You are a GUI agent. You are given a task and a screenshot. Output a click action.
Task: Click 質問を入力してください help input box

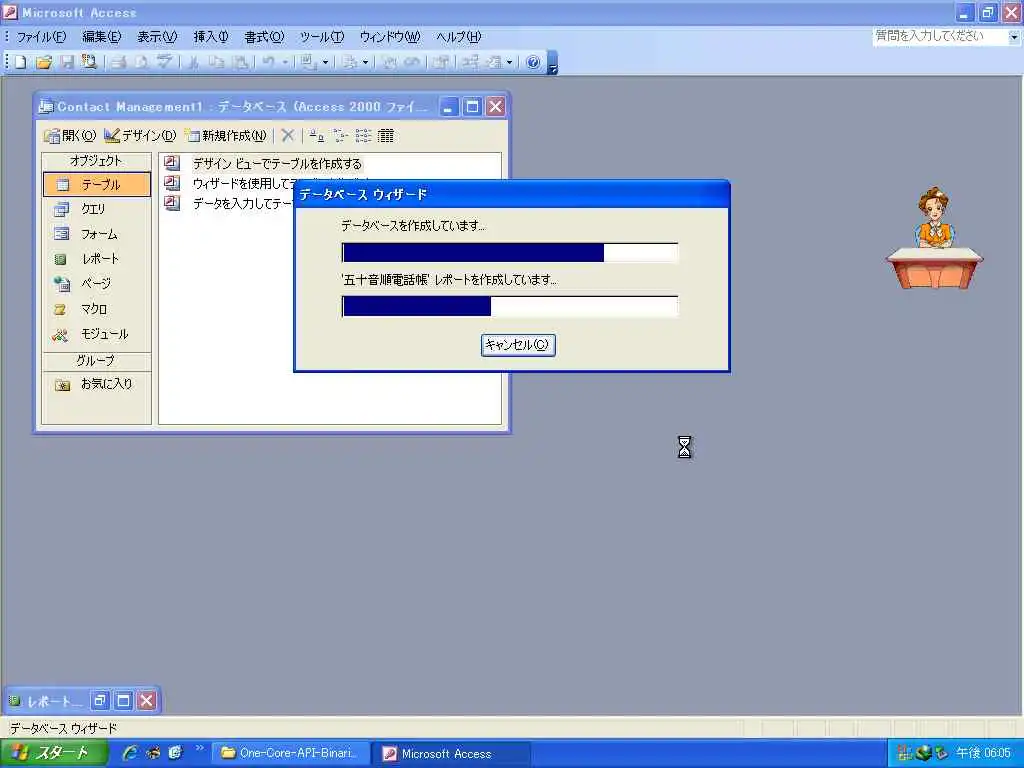(x=940, y=37)
